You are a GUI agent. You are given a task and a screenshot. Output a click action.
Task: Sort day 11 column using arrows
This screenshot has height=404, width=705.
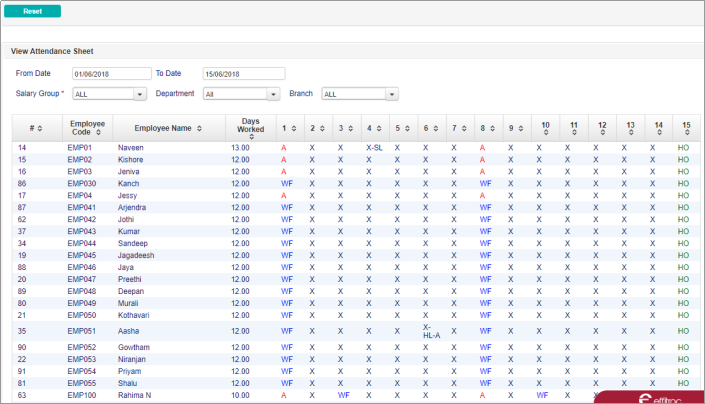(574, 133)
